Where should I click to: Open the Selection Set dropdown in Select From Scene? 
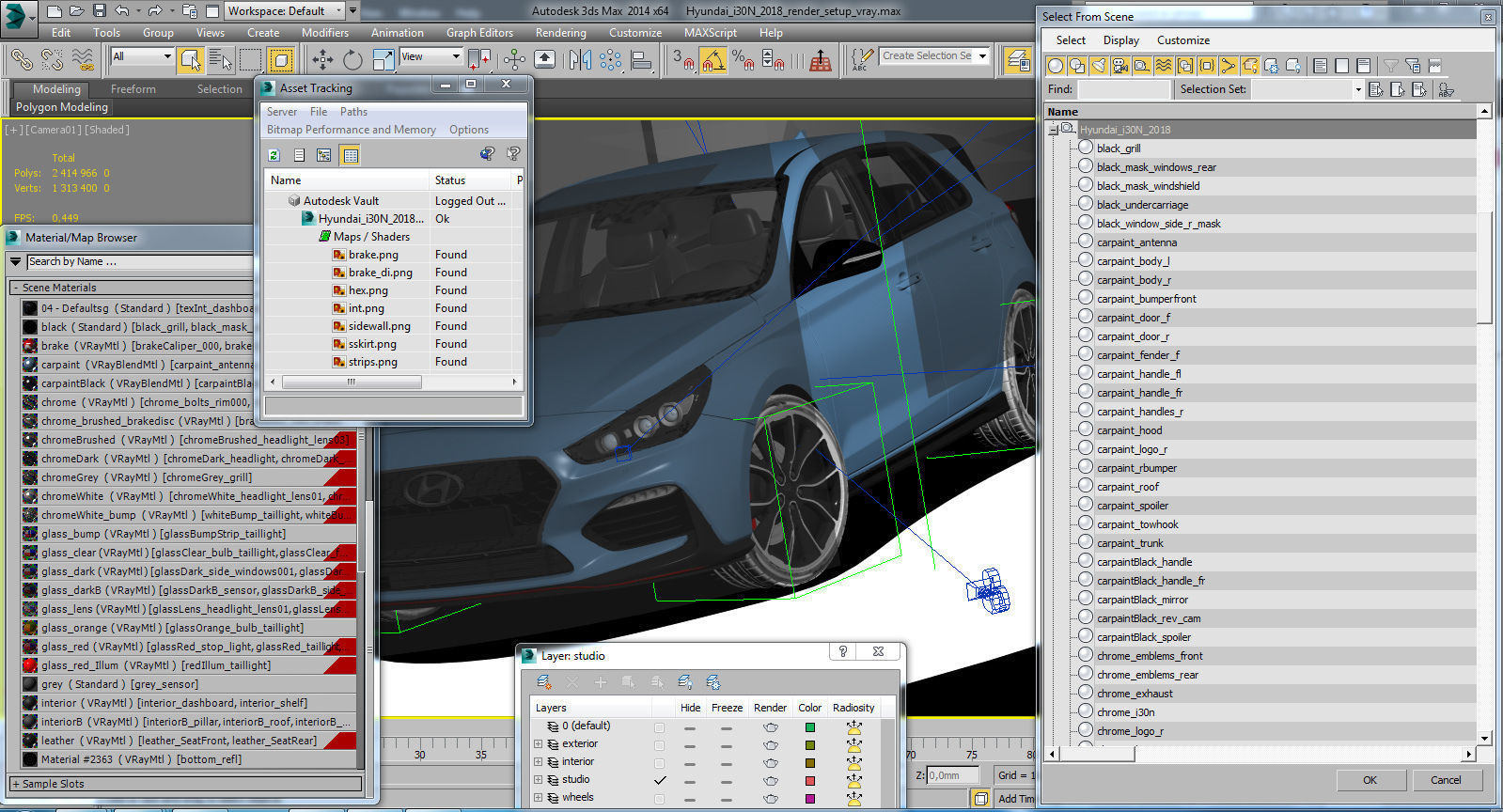pos(1357,89)
